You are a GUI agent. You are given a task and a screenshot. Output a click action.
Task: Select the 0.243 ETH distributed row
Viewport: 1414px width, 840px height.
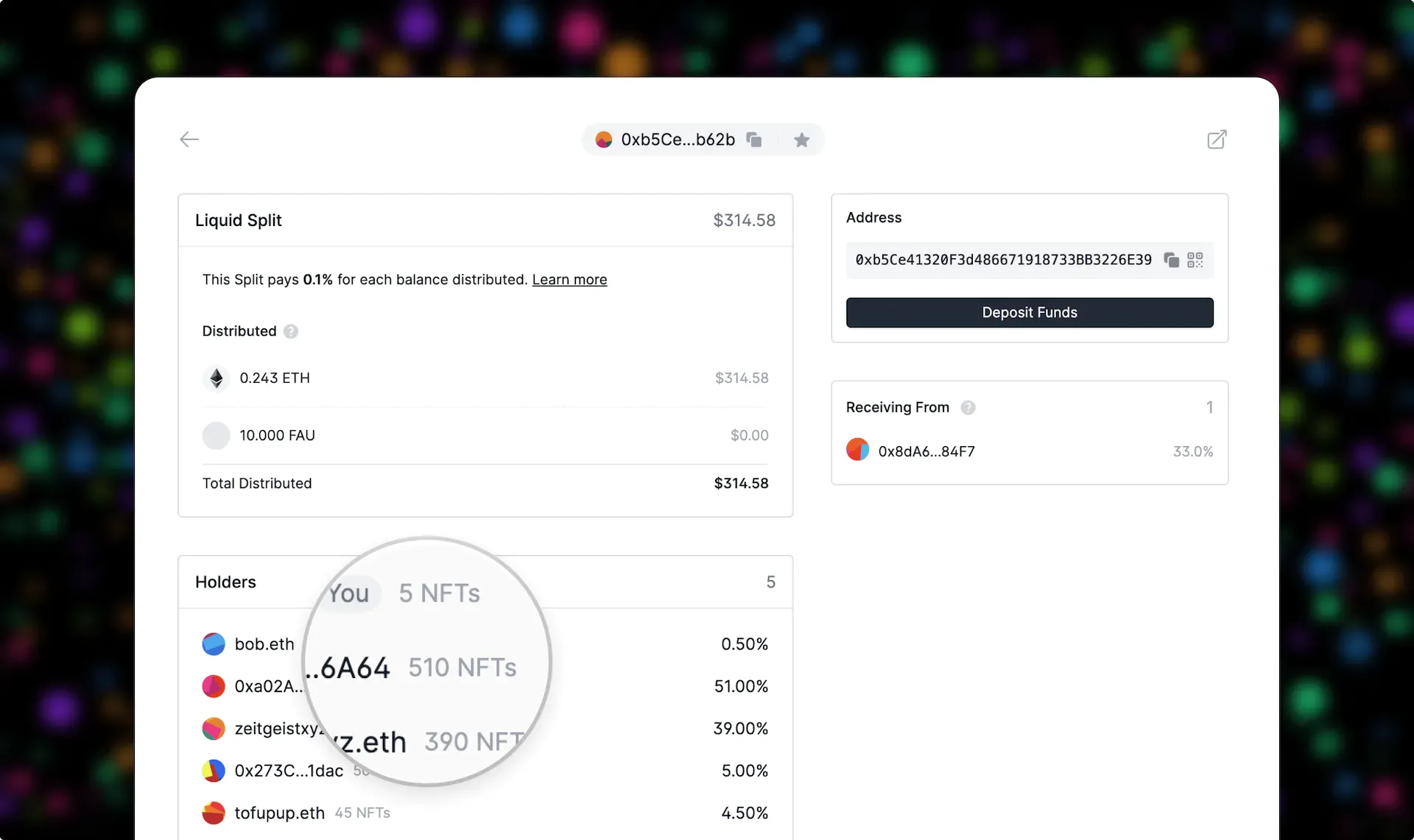[275, 378]
